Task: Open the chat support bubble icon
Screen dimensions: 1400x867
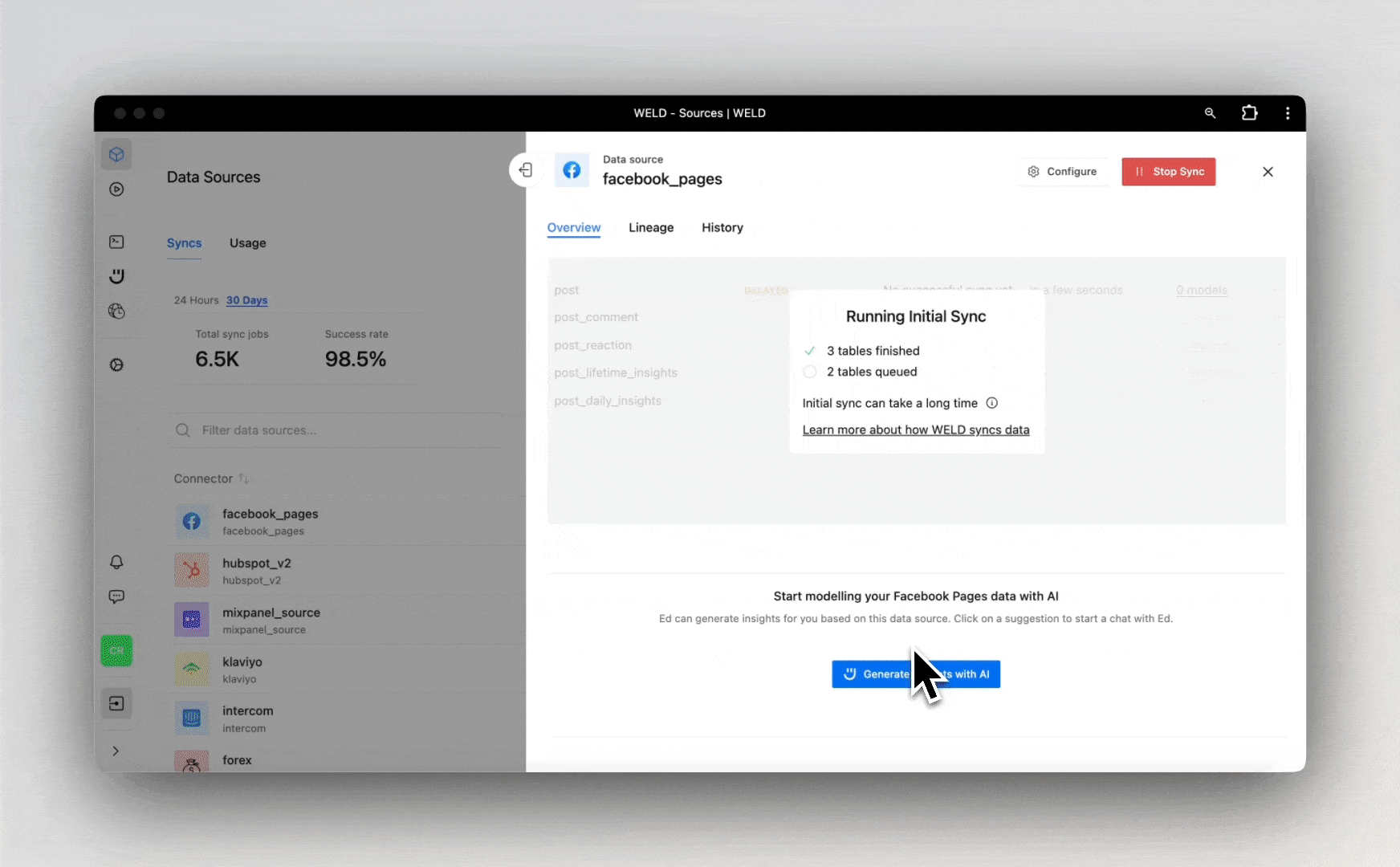Action: tap(116, 596)
